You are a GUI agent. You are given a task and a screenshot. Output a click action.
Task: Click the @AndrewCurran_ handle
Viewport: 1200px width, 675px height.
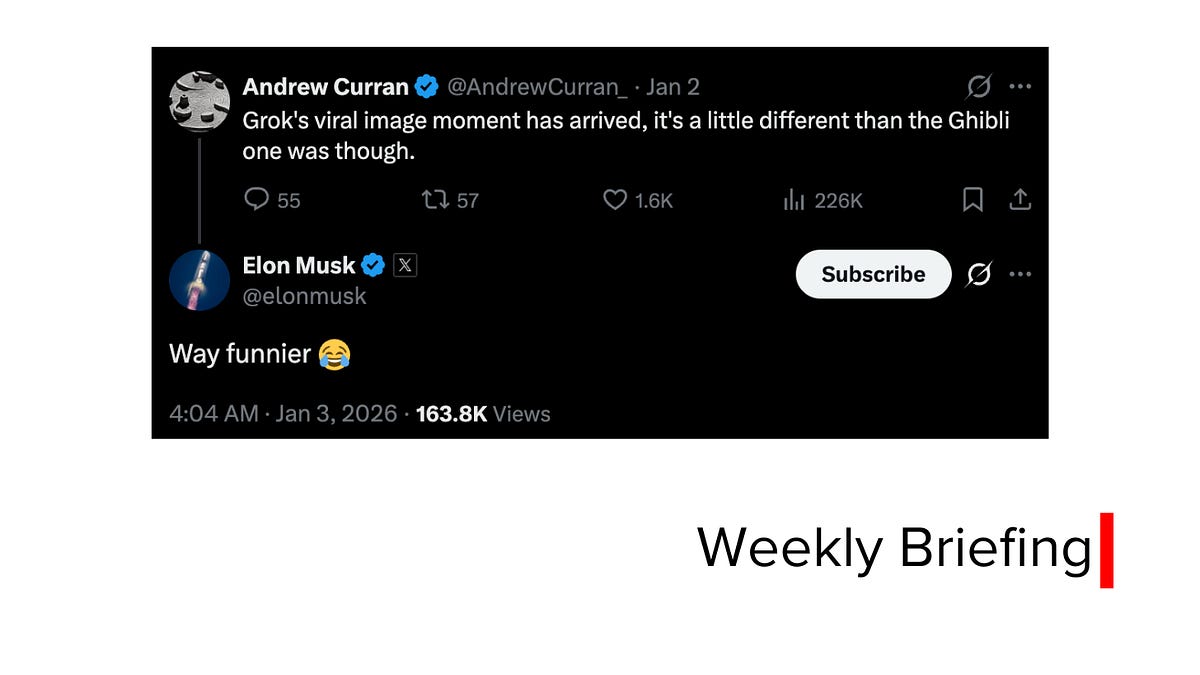click(537, 87)
